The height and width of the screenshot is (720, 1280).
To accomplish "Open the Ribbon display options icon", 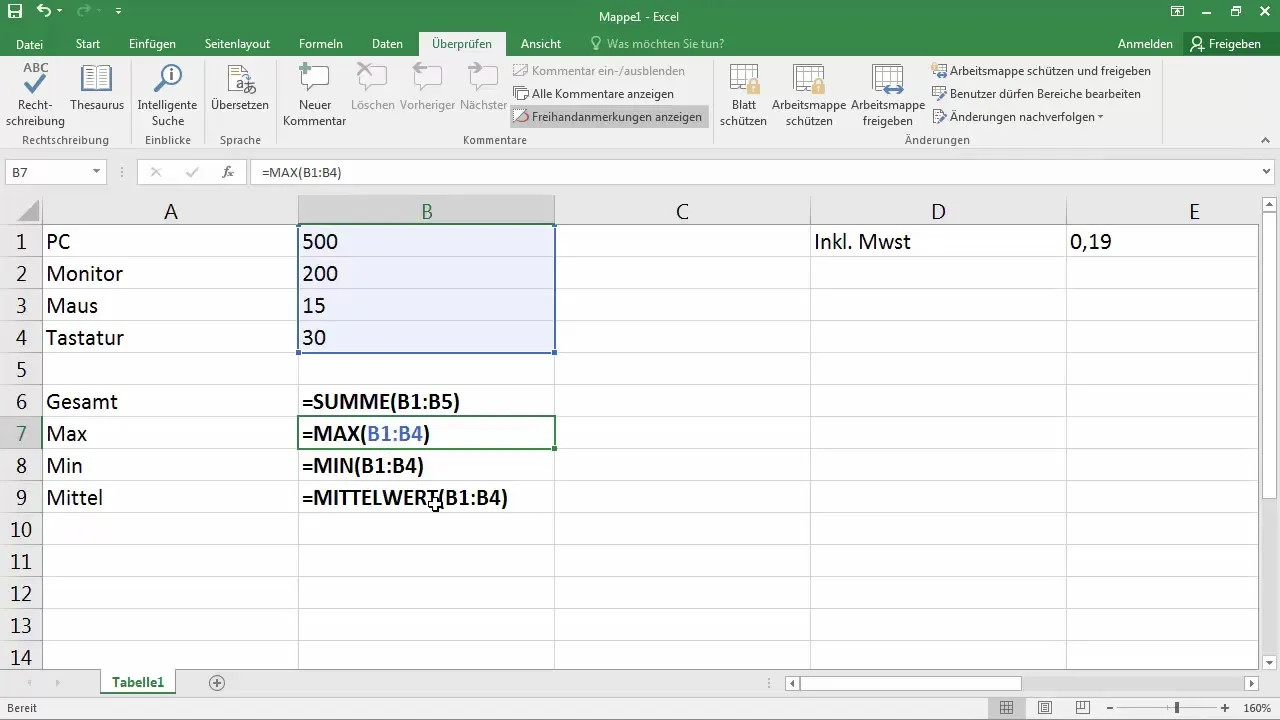I will coord(1176,12).
